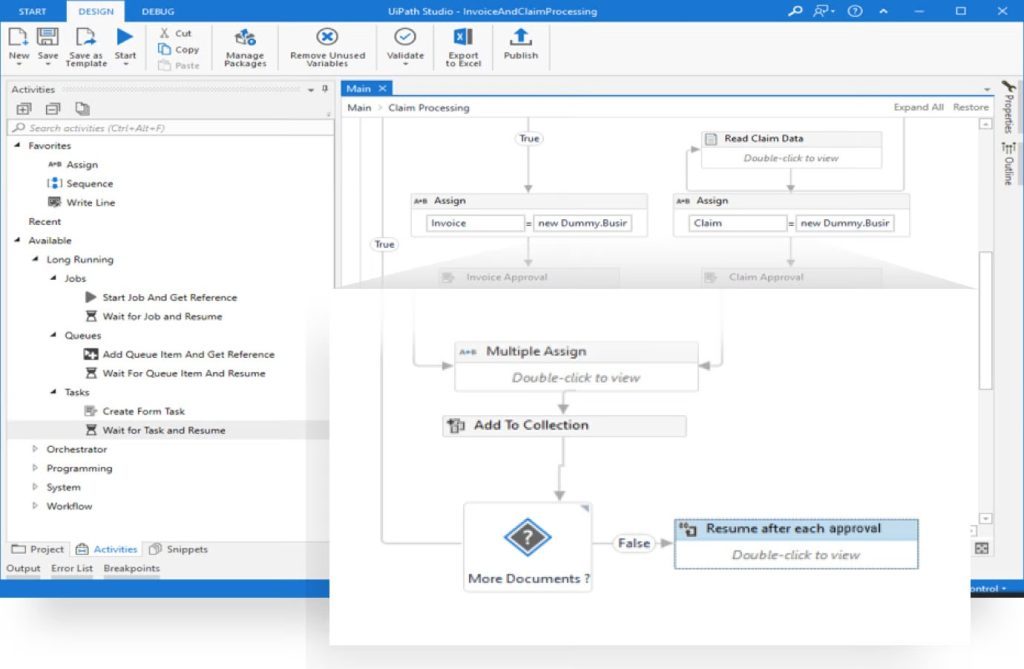This screenshot has width=1024, height=669.
Task: Open the Snippets panel tab
Action: (x=181, y=548)
